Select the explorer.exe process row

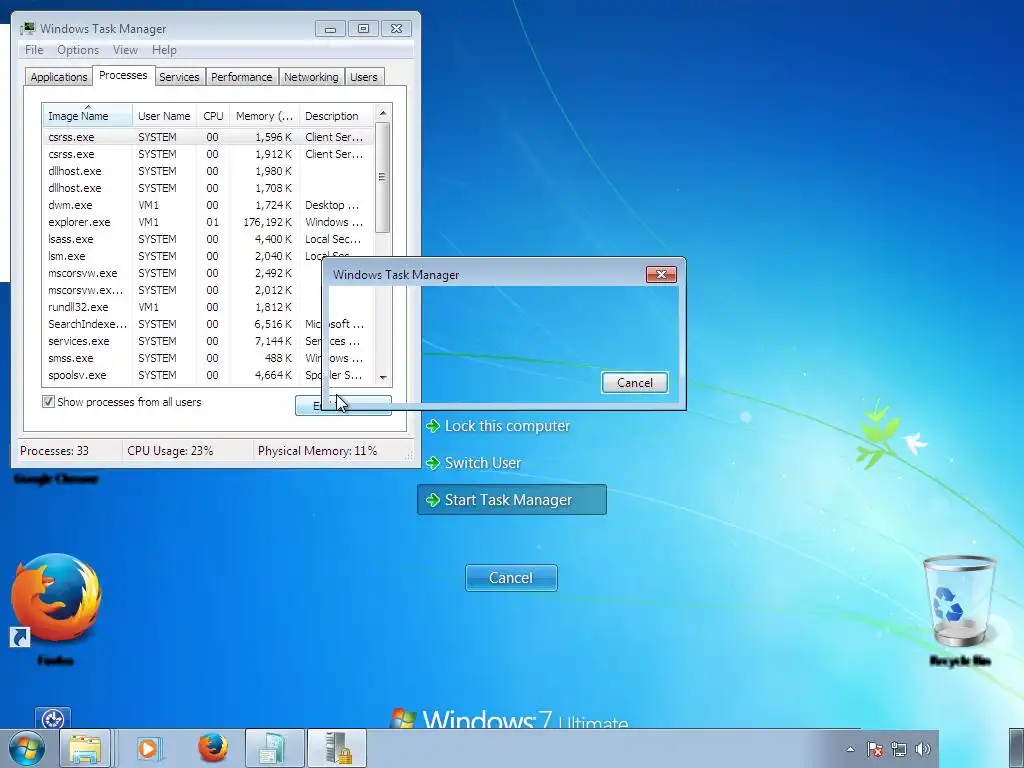click(208, 222)
